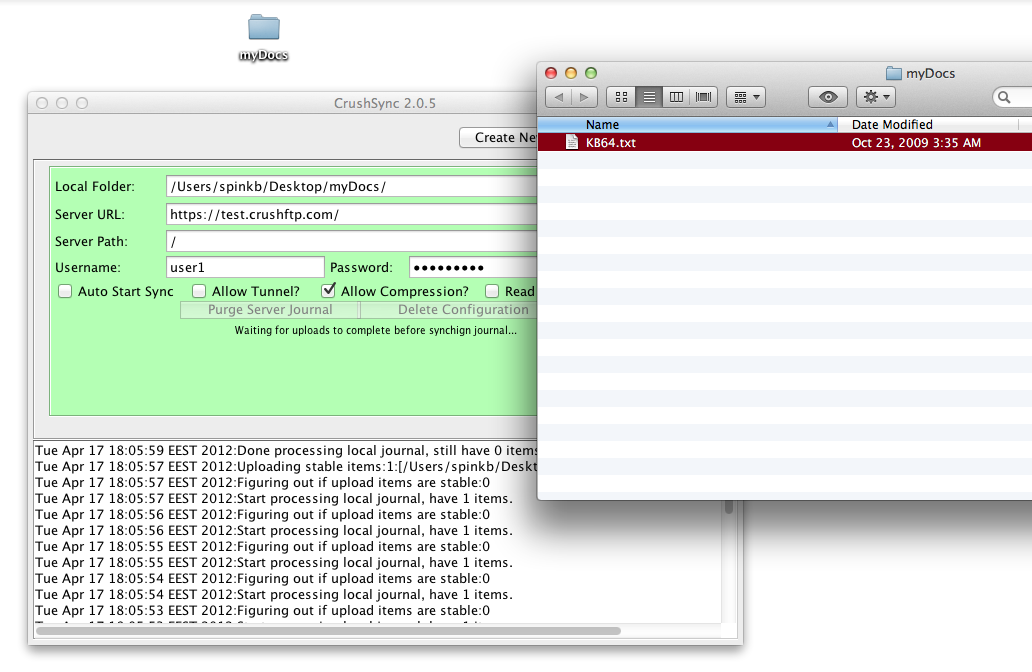Image resolution: width=1032 pixels, height=672 pixels.
Task: Click the Create New button in CrushSync
Action: (x=498, y=138)
